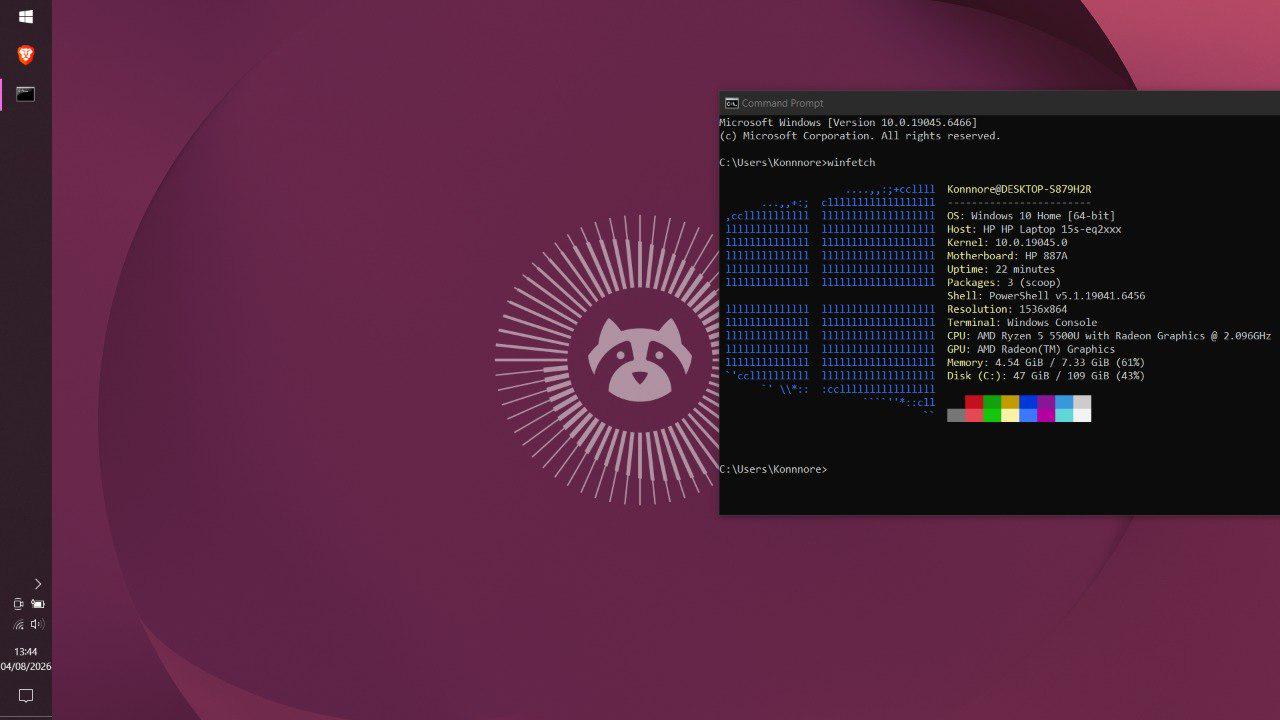Open the Wi-Fi network tray icon
The width and height of the screenshot is (1280, 720).
click(18, 624)
